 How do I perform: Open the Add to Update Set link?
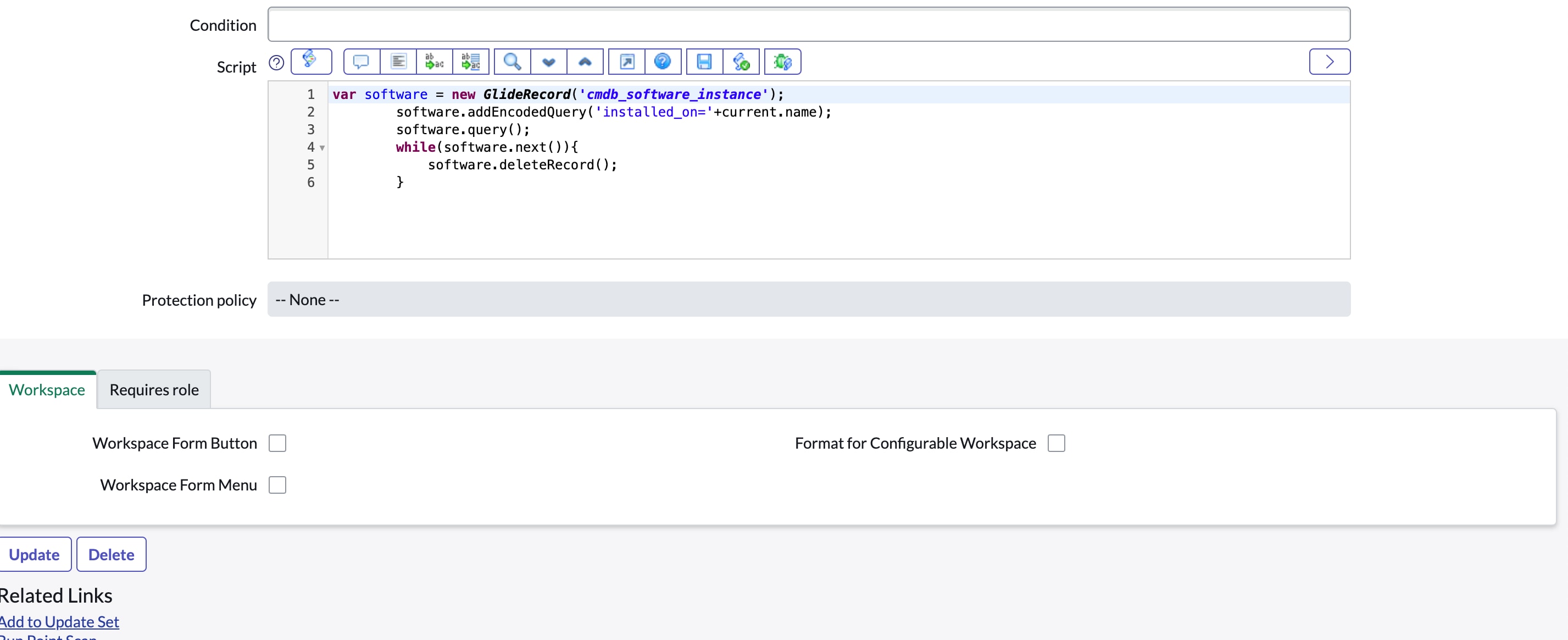[x=59, y=621]
